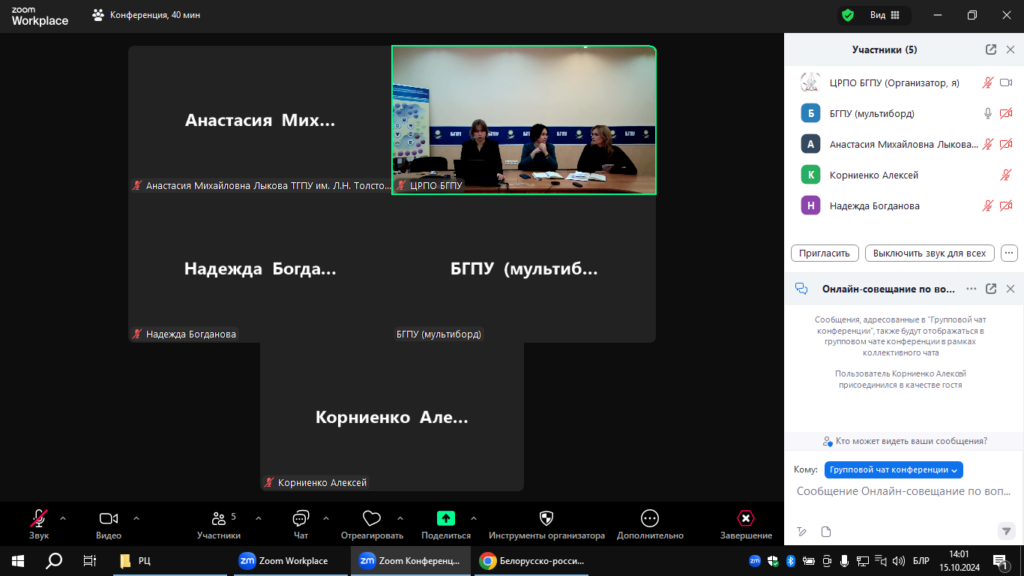Pop out the Участники panel

coord(991,49)
